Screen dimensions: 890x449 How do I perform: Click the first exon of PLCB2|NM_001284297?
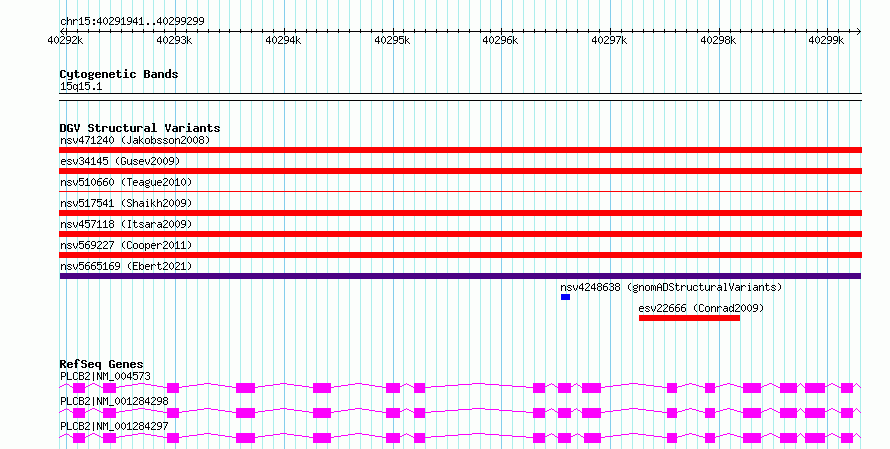coord(79,438)
